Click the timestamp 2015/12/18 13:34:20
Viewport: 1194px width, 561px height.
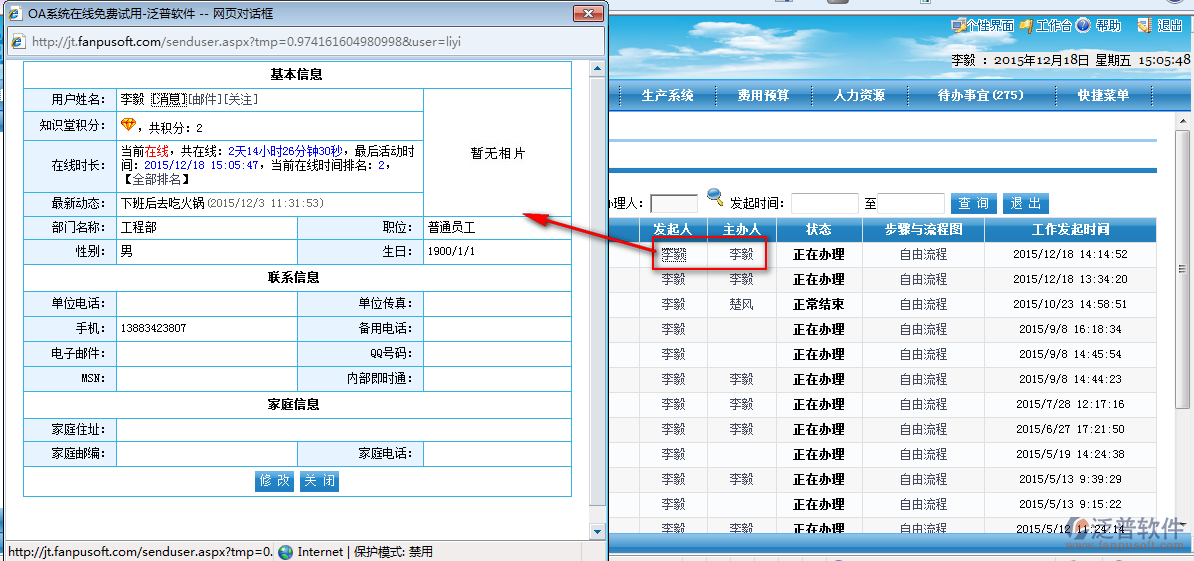coord(1070,279)
